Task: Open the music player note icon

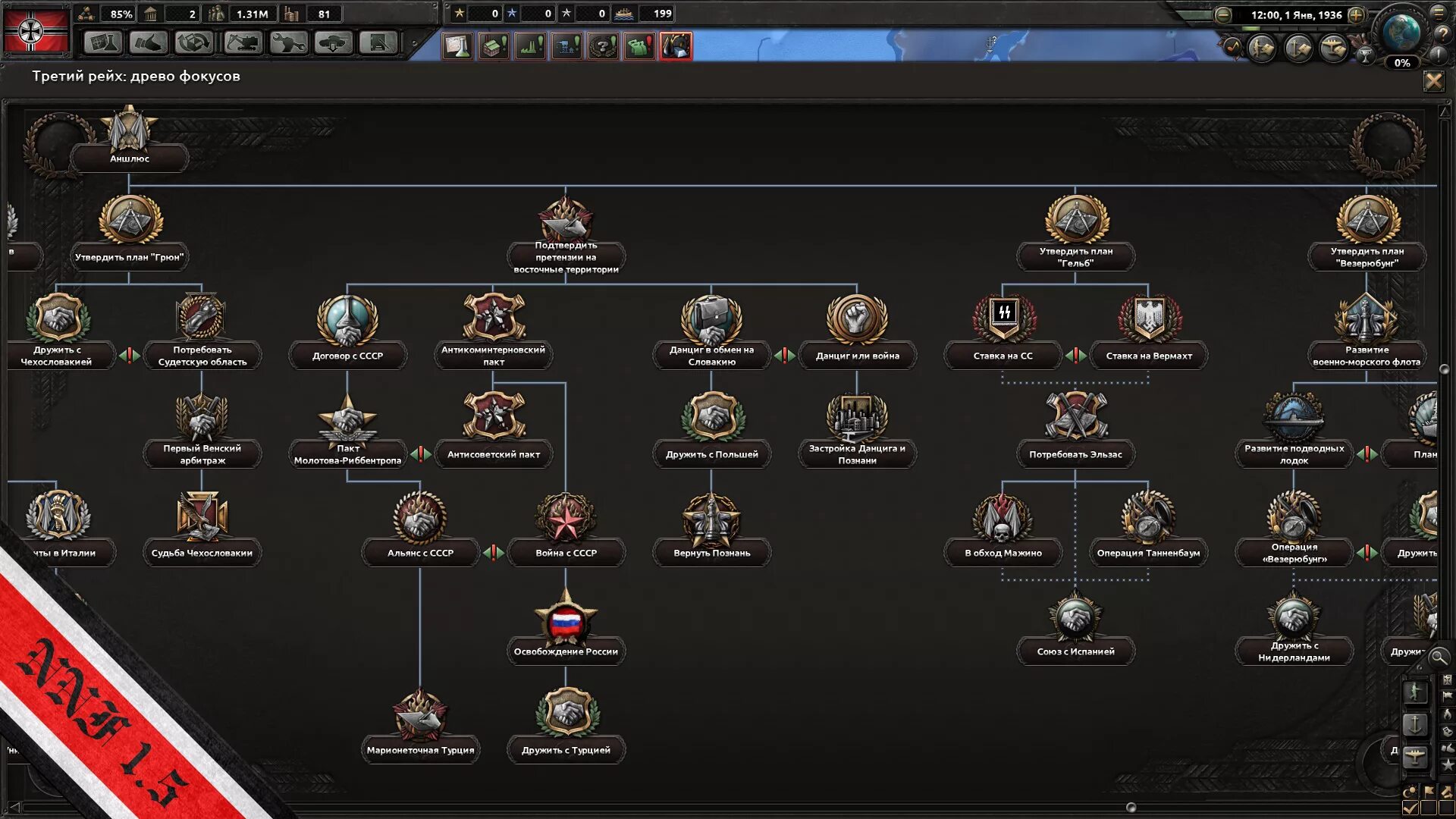Action: click(1233, 47)
